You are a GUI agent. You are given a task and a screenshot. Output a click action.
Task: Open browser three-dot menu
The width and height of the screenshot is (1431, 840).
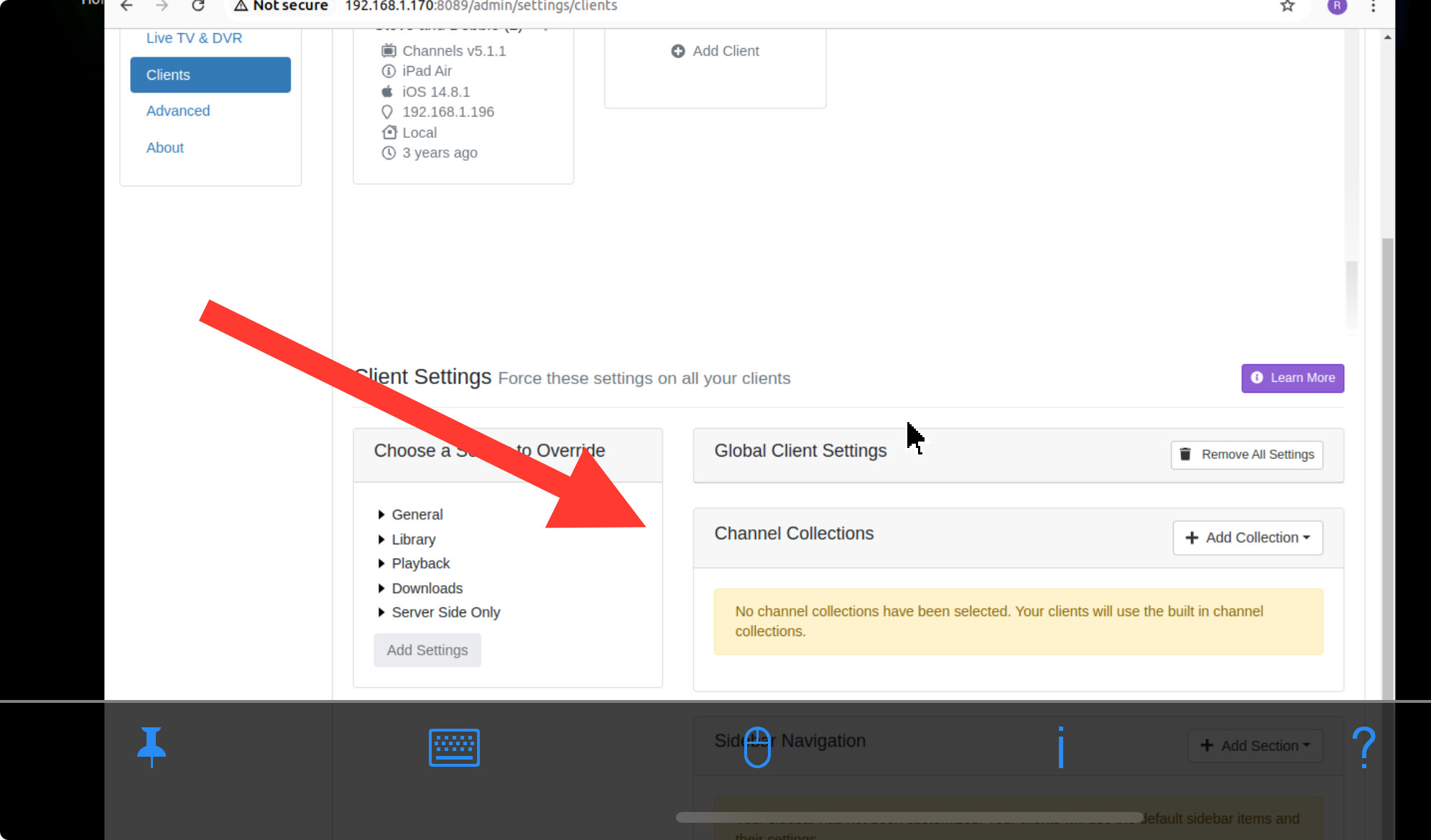pyautogui.click(x=1373, y=6)
